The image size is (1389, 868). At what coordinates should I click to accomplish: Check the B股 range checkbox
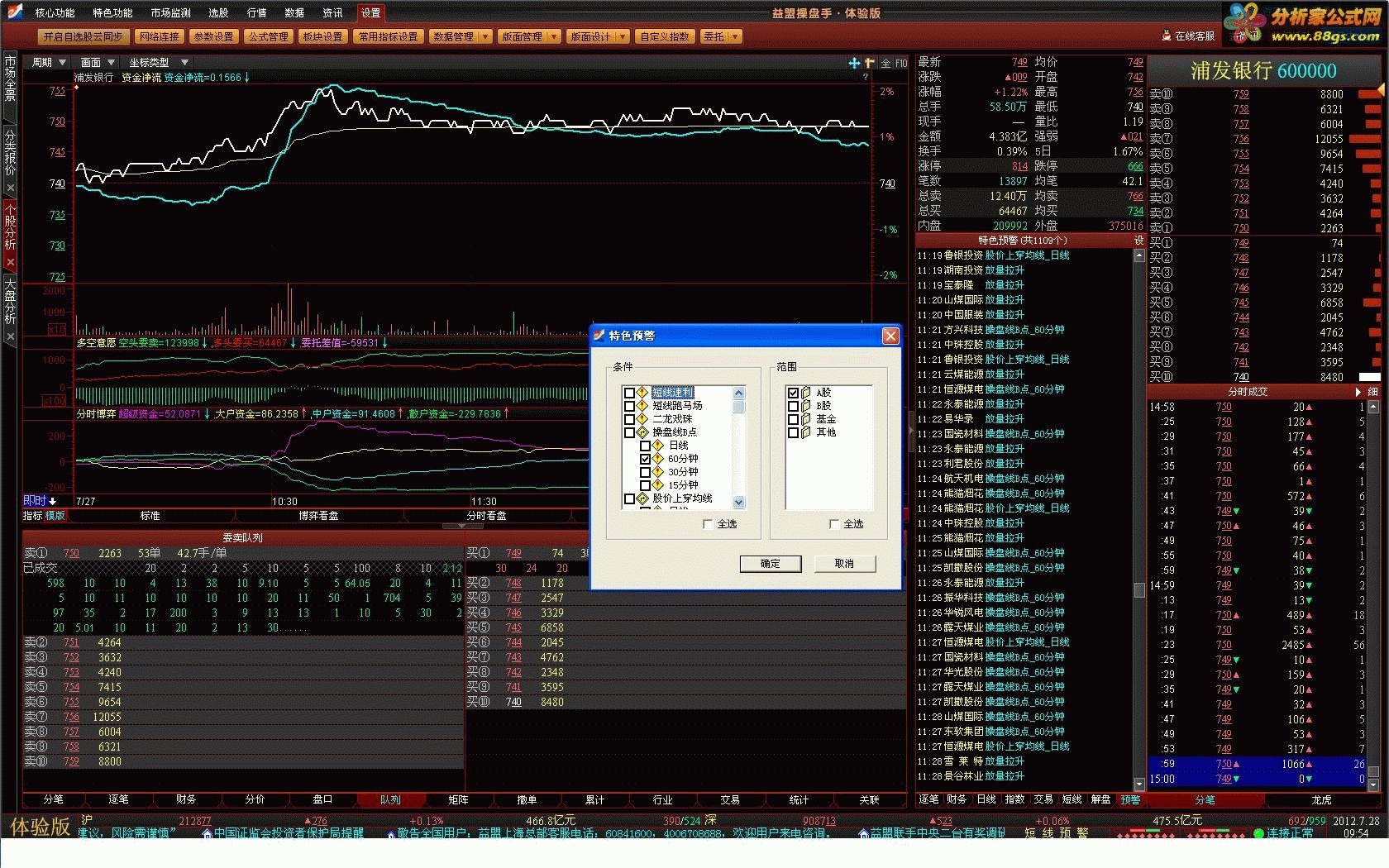pyautogui.click(x=793, y=406)
